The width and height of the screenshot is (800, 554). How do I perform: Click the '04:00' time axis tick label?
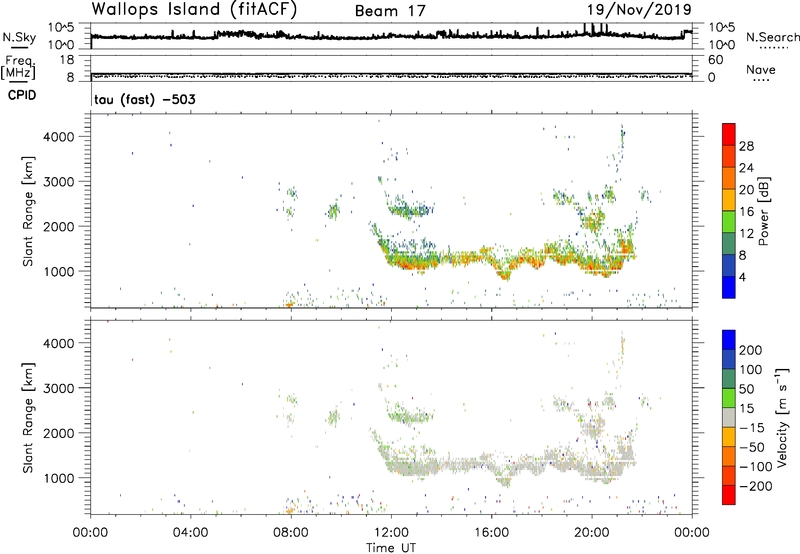pyautogui.click(x=191, y=533)
